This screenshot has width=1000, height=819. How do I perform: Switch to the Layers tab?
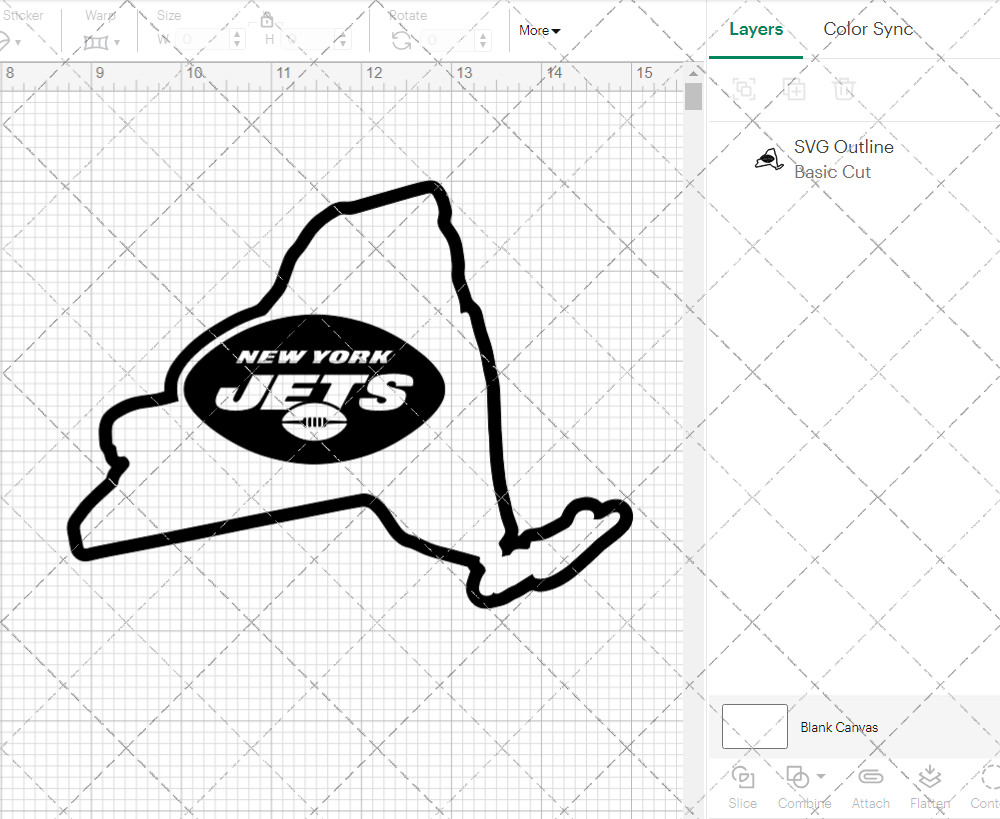pyautogui.click(x=756, y=29)
